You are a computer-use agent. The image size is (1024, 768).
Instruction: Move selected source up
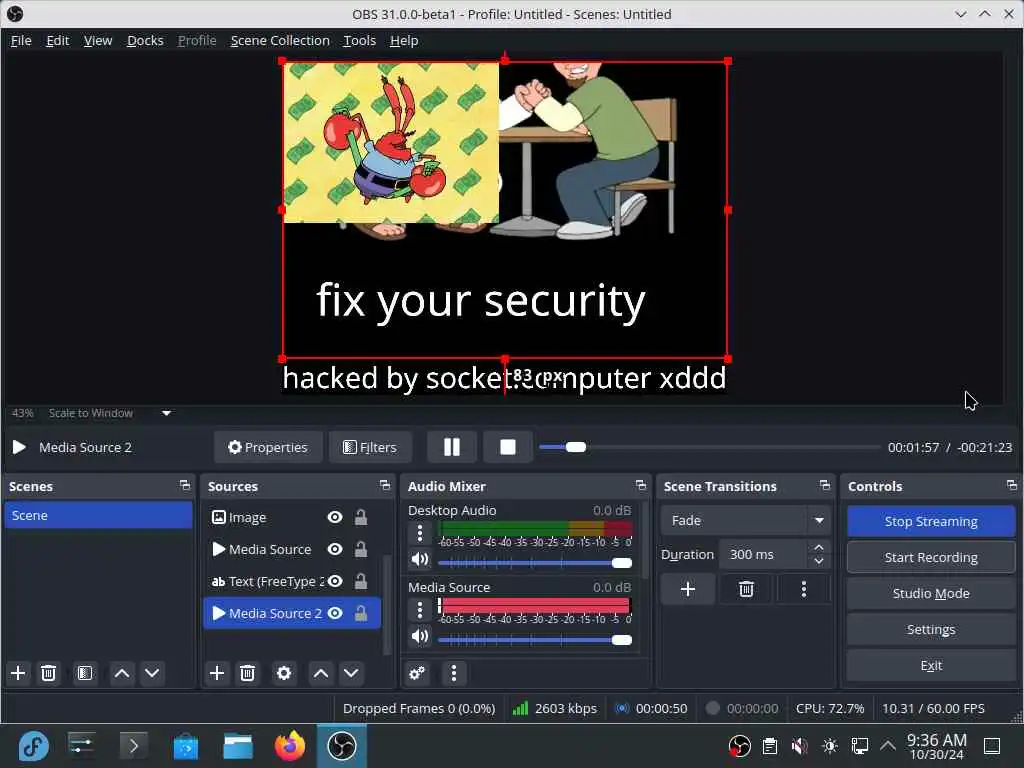click(321, 673)
